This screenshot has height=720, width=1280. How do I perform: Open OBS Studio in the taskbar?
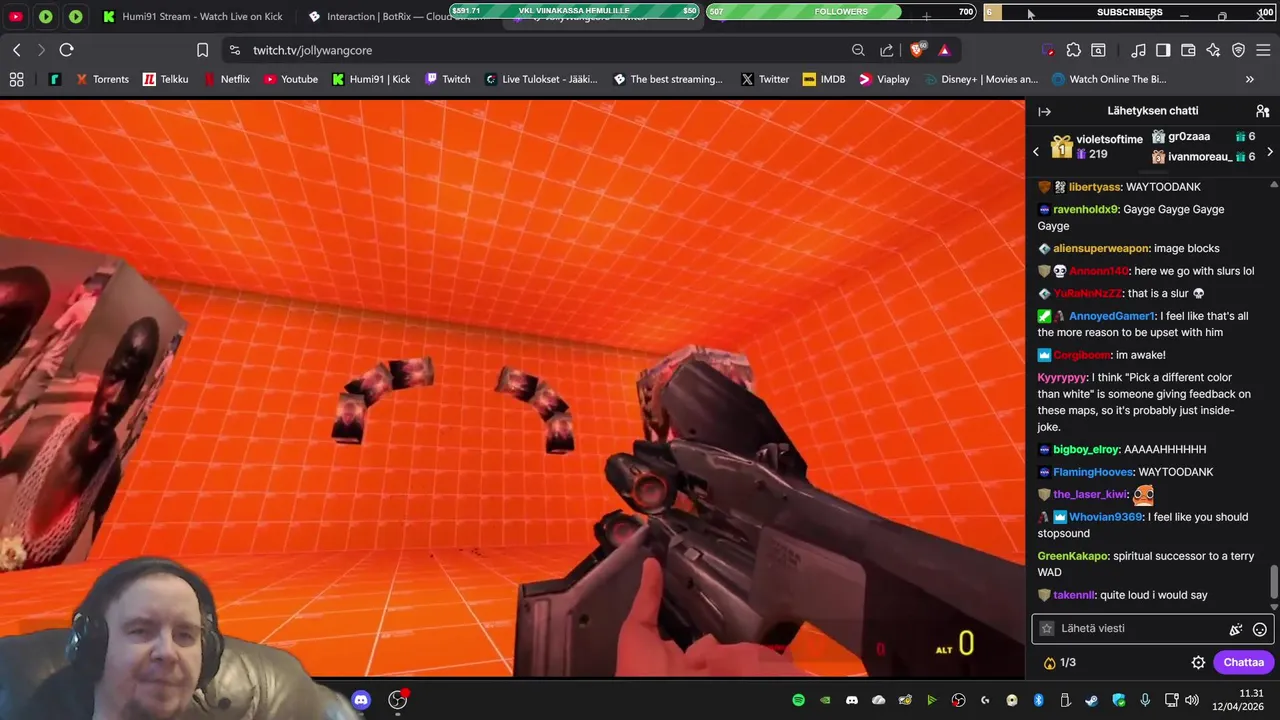398,700
